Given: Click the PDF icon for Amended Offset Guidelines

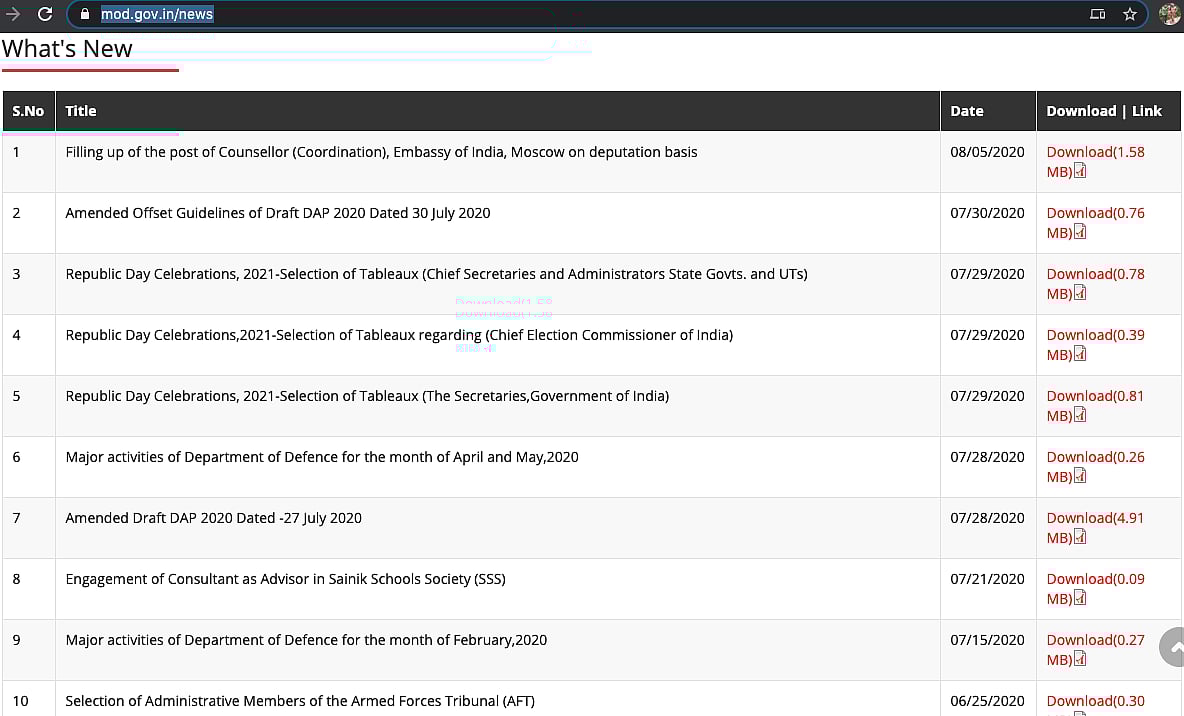Looking at the screenshot, I should coord(1080,233).
